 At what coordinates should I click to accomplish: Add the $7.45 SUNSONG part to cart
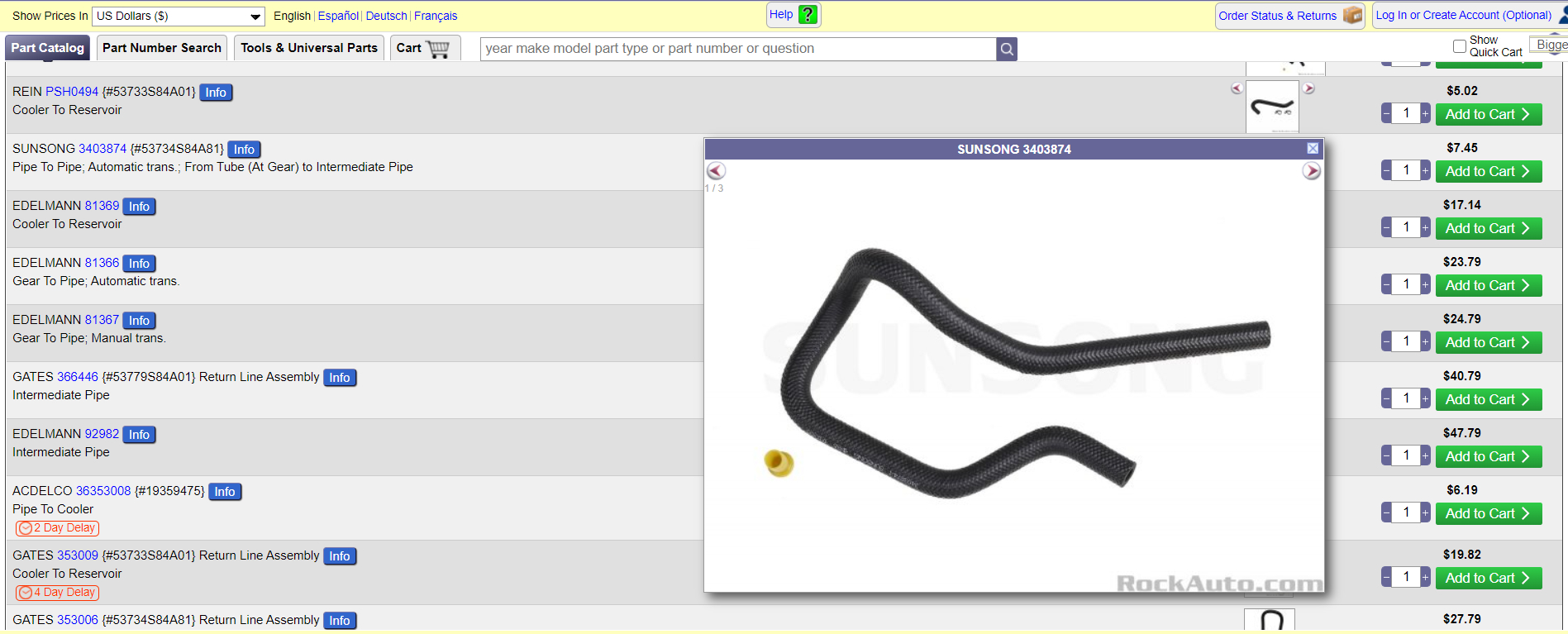pyautogui.click(x=1489, y=171)
